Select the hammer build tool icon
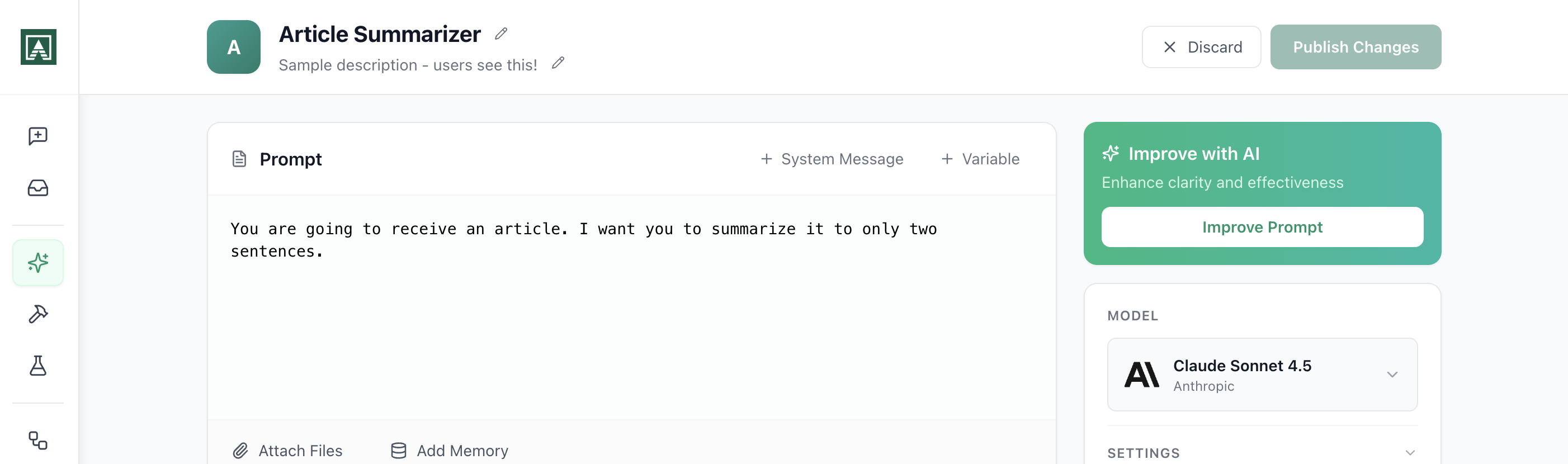 point(37,314)
